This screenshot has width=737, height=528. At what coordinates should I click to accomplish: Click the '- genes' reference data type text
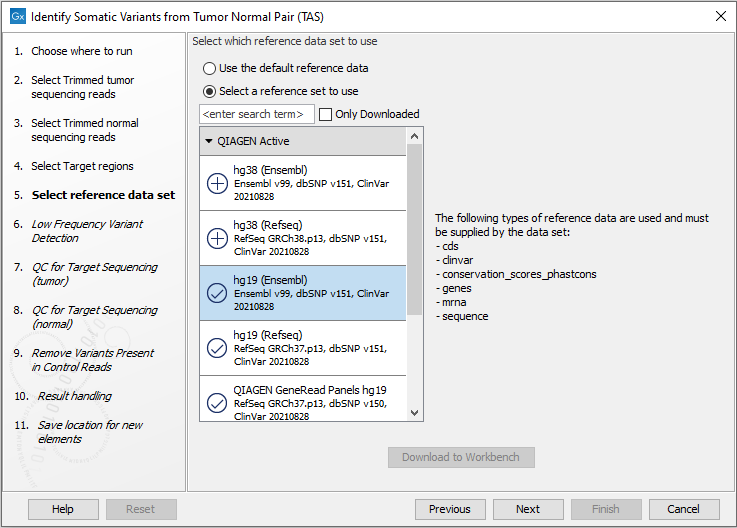[453, 288]
